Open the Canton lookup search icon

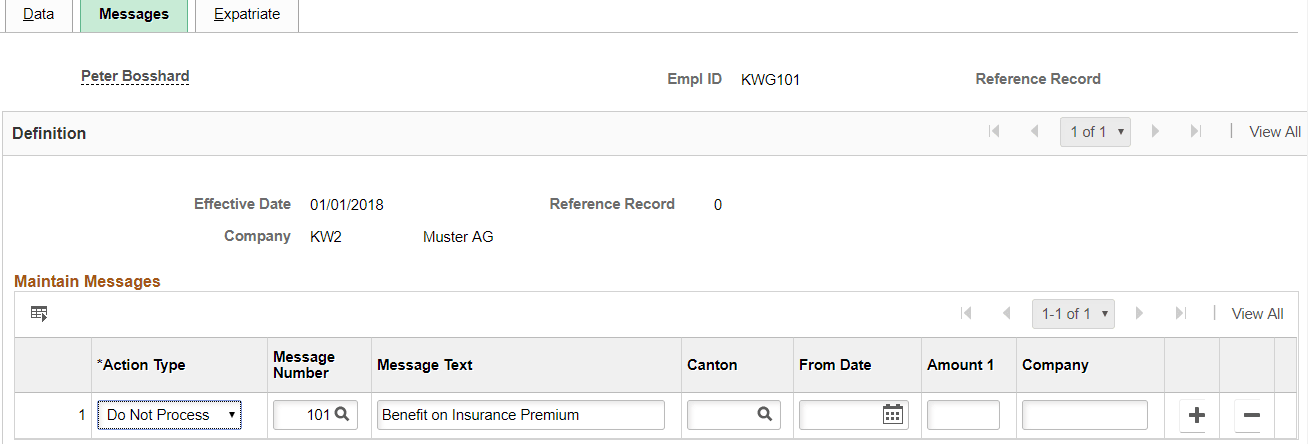764,414
